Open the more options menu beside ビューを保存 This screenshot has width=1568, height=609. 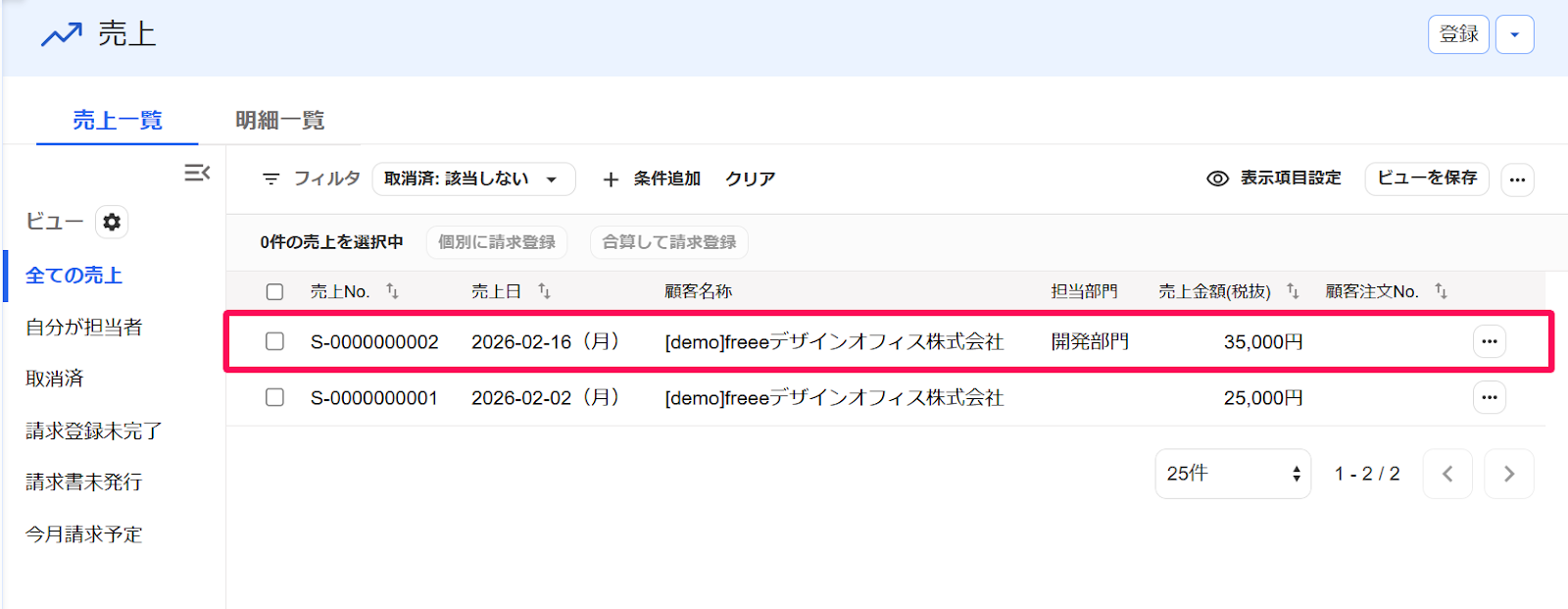tap(1517, 179)
